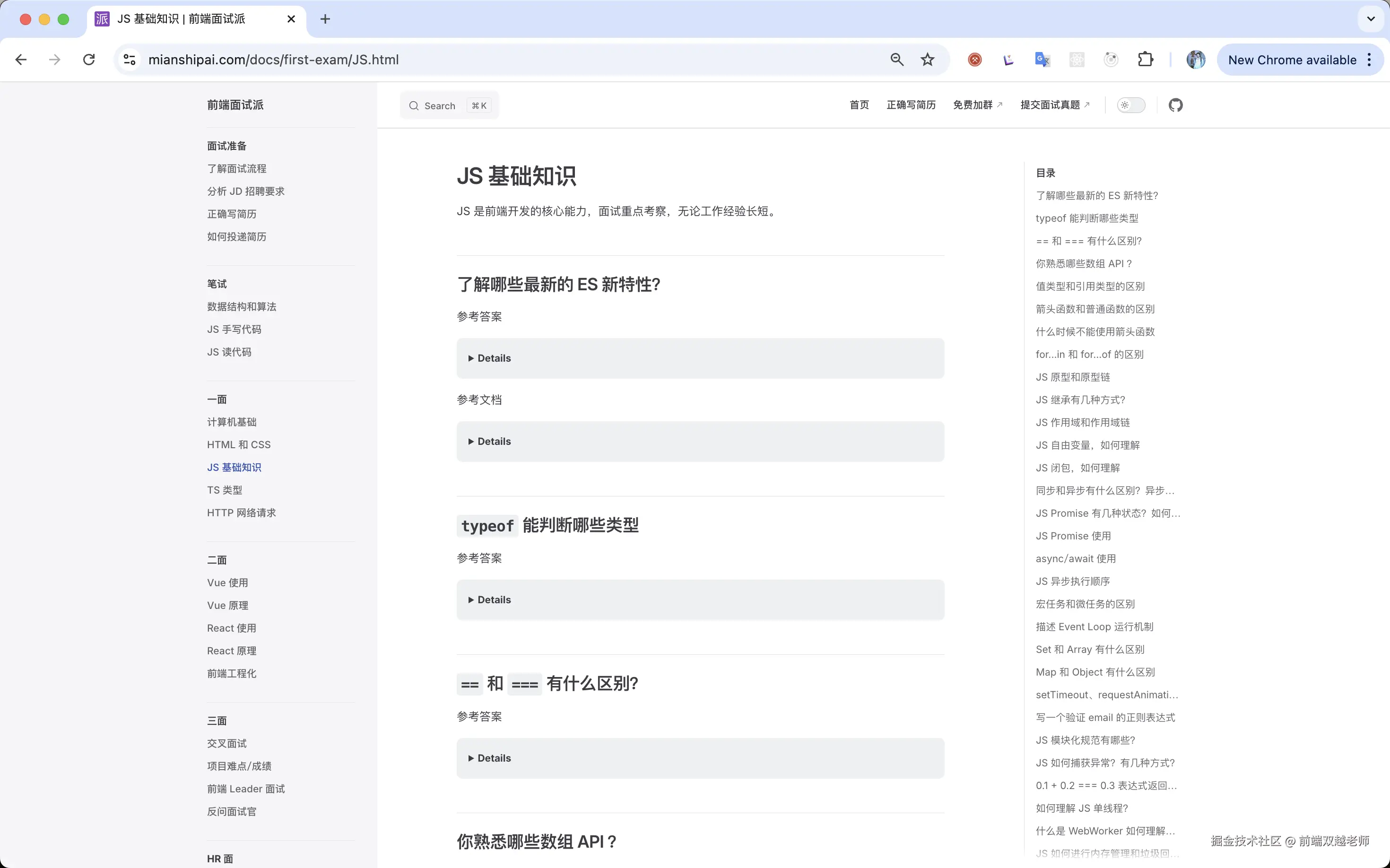Open a new tab with the plus icon
Screen dimensions: 1390x868
(325, 19)
